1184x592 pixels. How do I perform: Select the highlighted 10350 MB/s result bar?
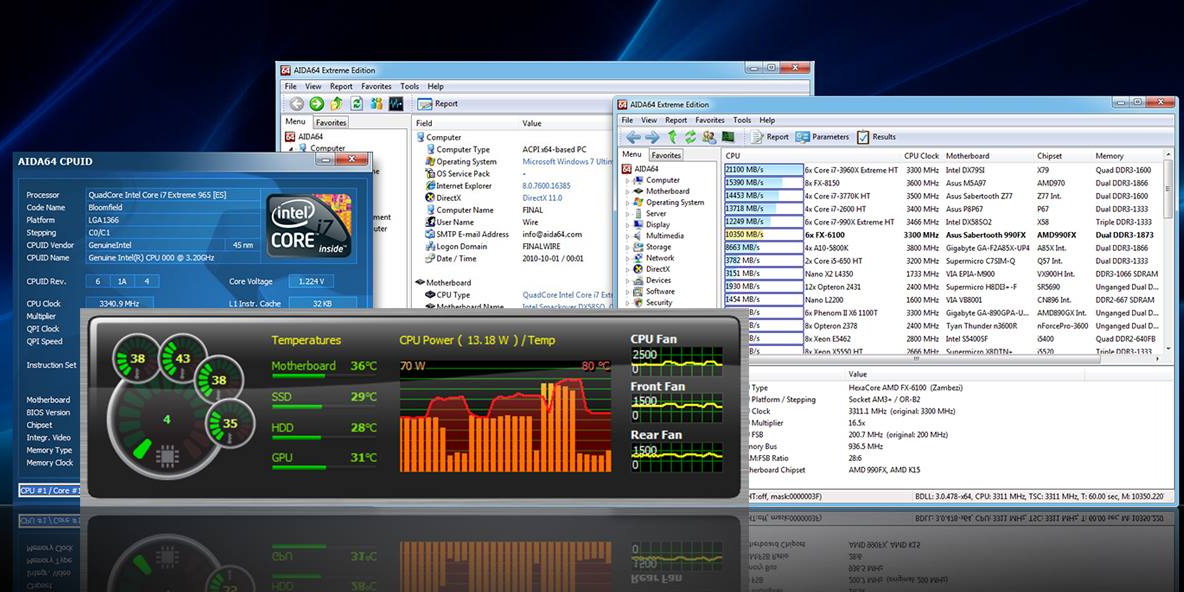(x=763, y=235)
